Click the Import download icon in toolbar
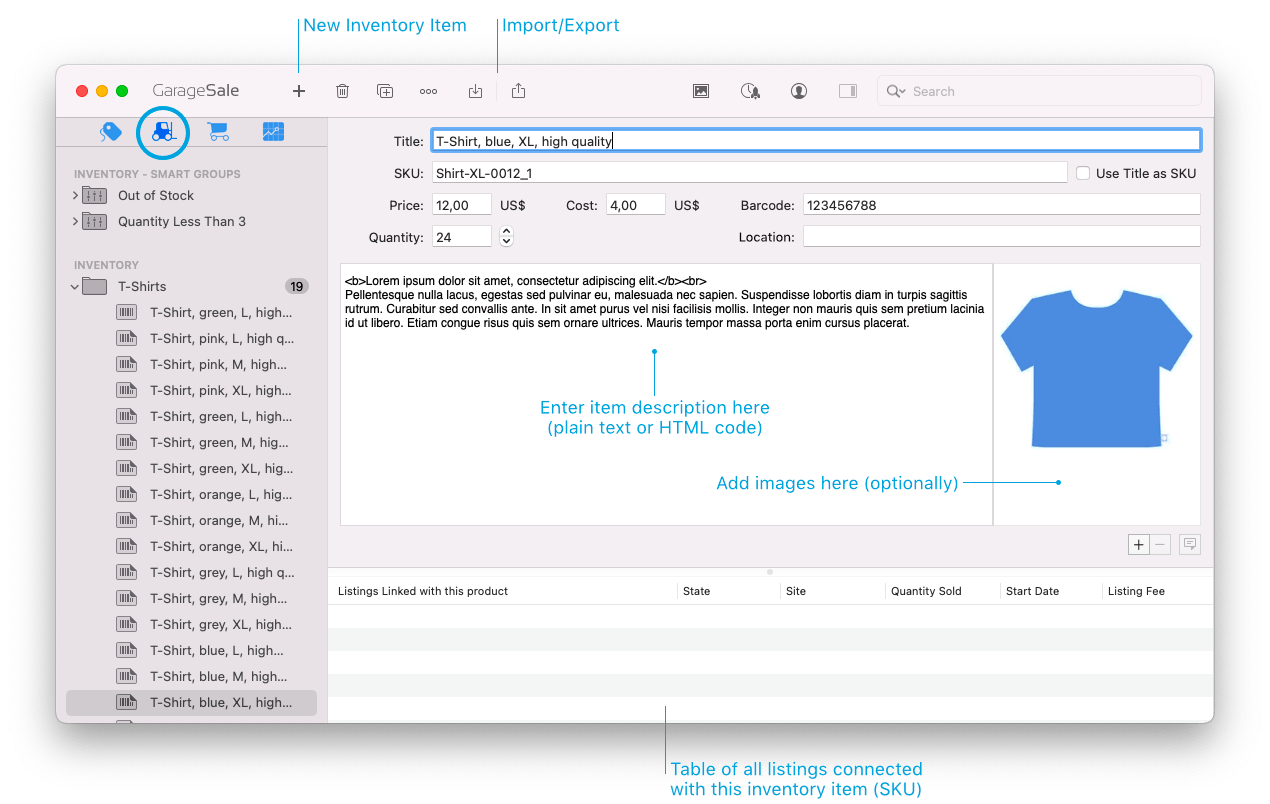 pyautogui.click(x=475, y=91)
